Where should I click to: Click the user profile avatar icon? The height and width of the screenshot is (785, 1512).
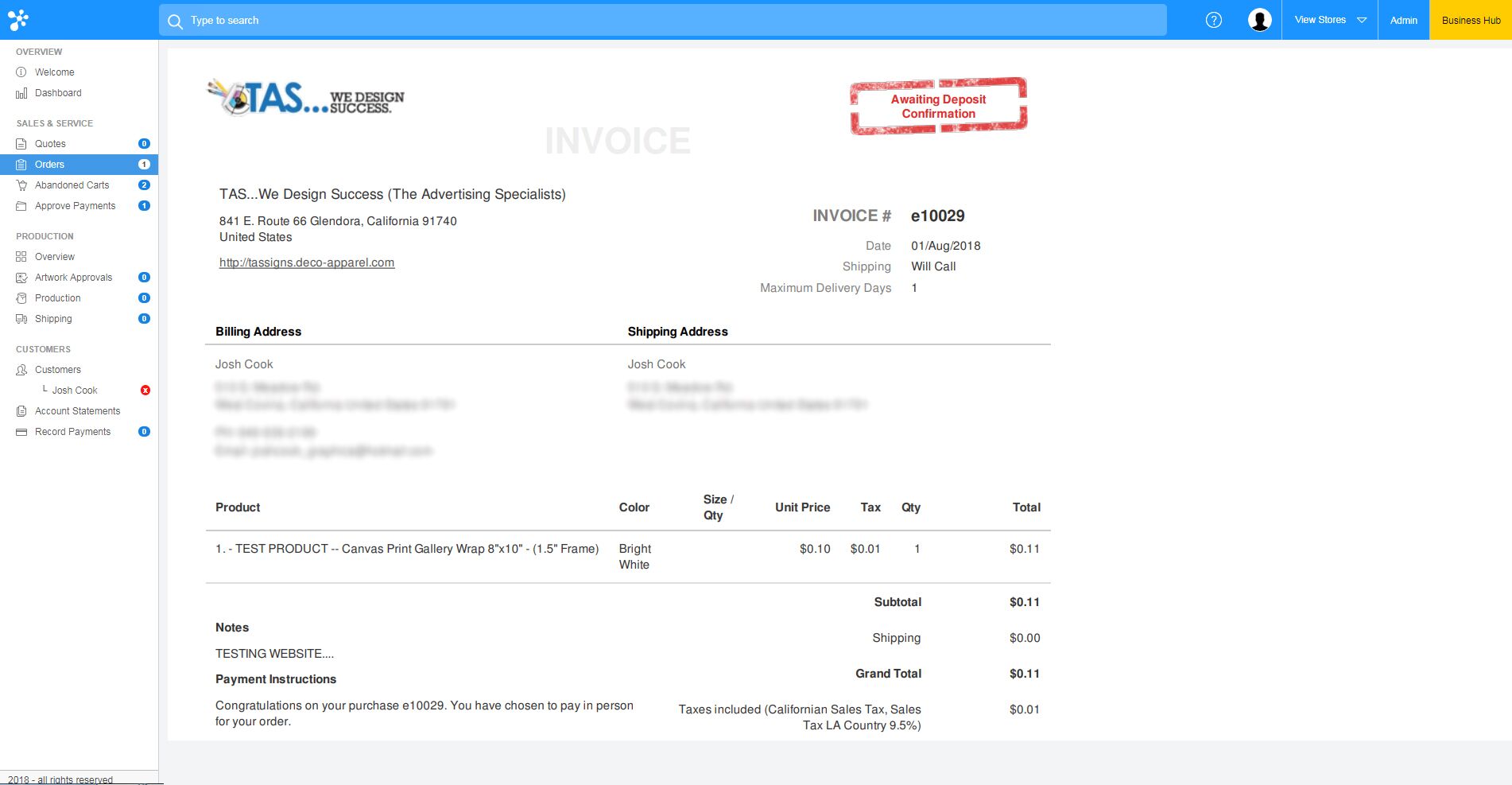pos(1259,20)
